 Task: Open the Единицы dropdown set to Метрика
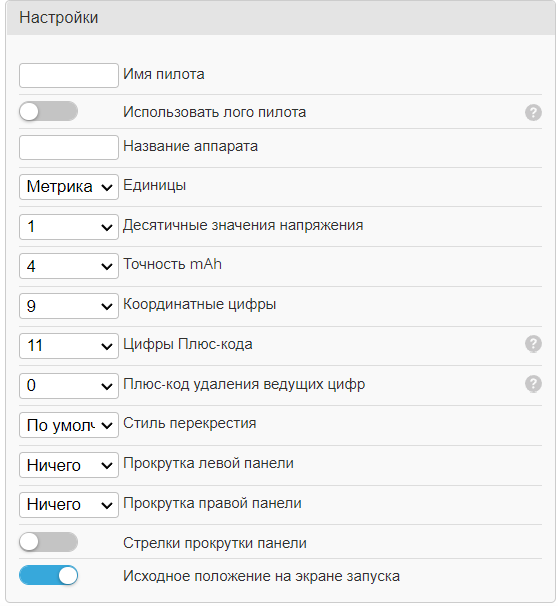(69, 187)
